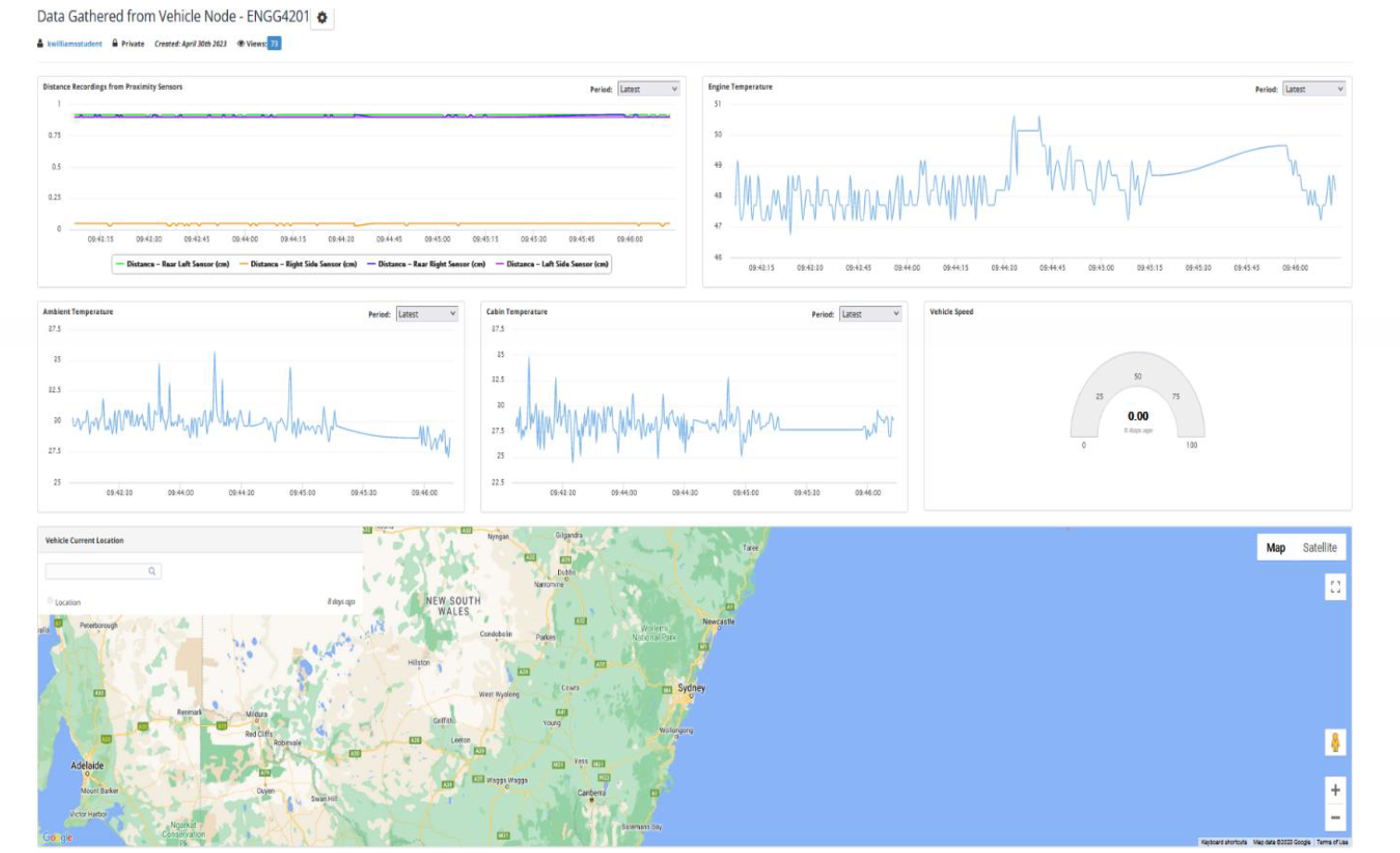Expand Period dropdown in Ambient Temperature widget

[426, 314]
